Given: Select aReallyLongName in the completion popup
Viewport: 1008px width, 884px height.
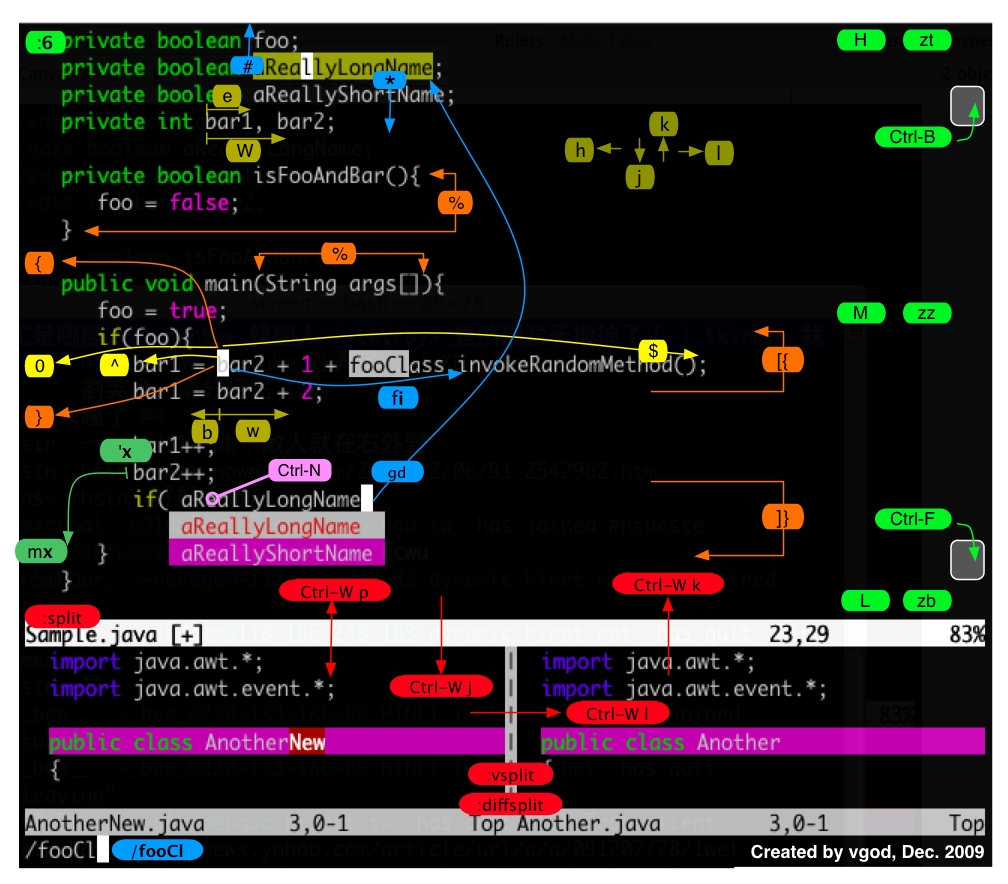Looking at the screenshot, I should (276, 526).
